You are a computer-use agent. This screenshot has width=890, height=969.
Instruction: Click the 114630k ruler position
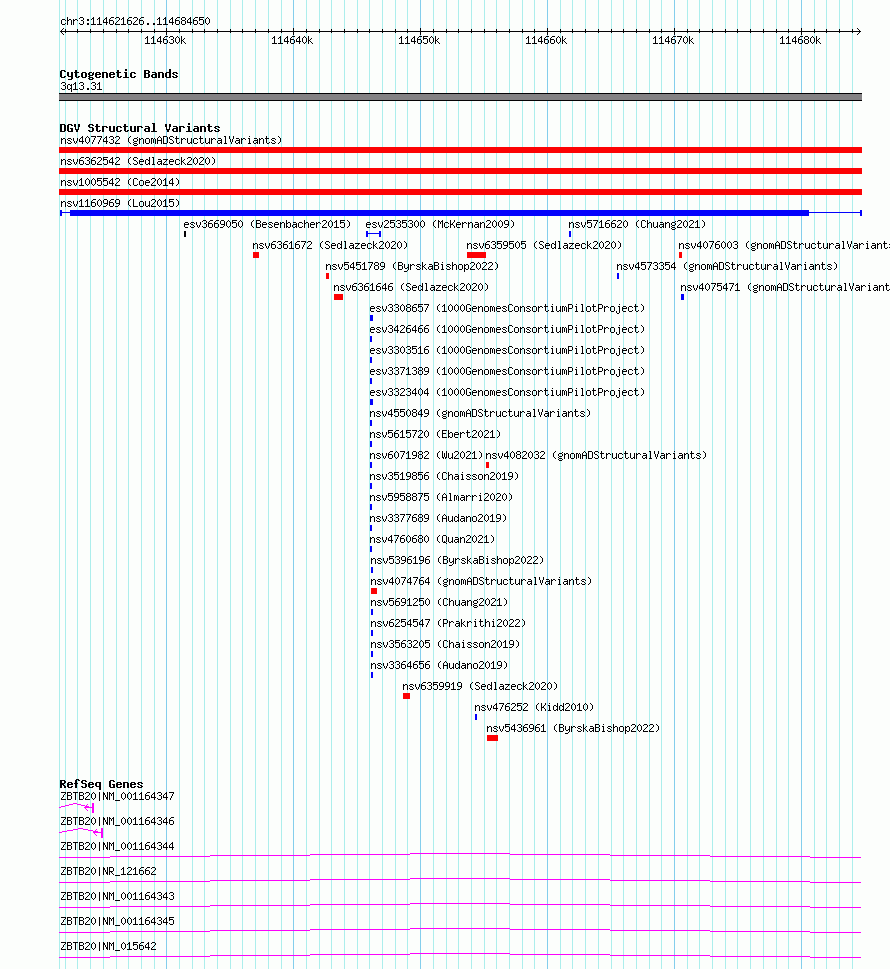click(165, 40)
